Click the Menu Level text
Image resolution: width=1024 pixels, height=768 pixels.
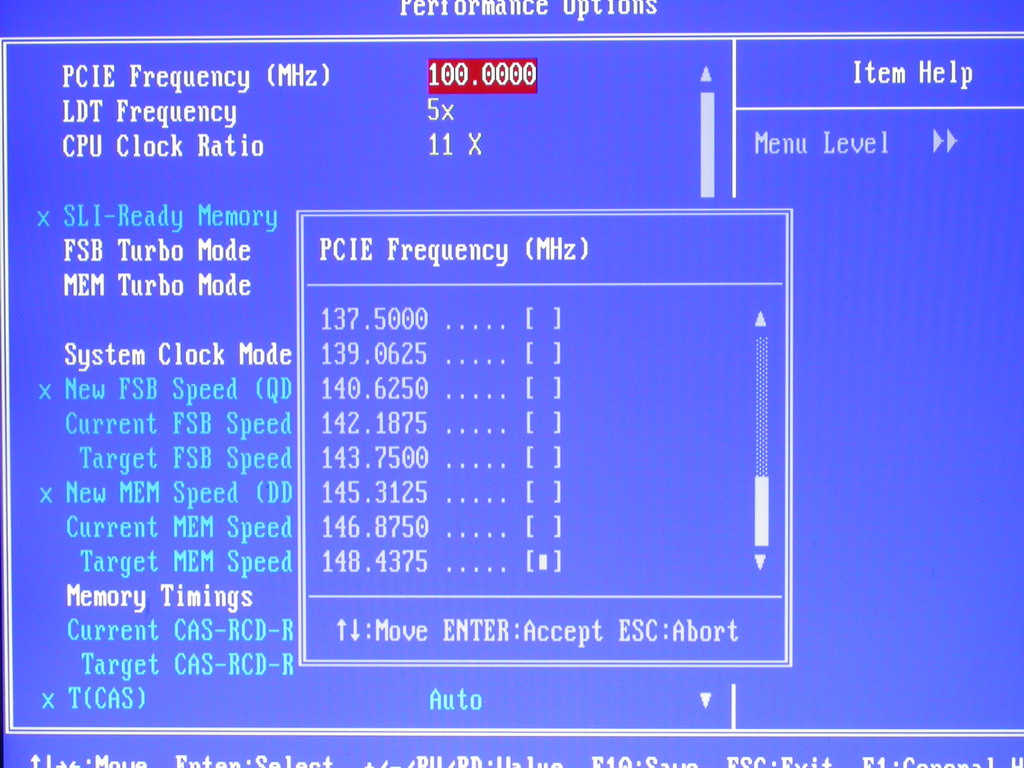[x=822, y=143]
